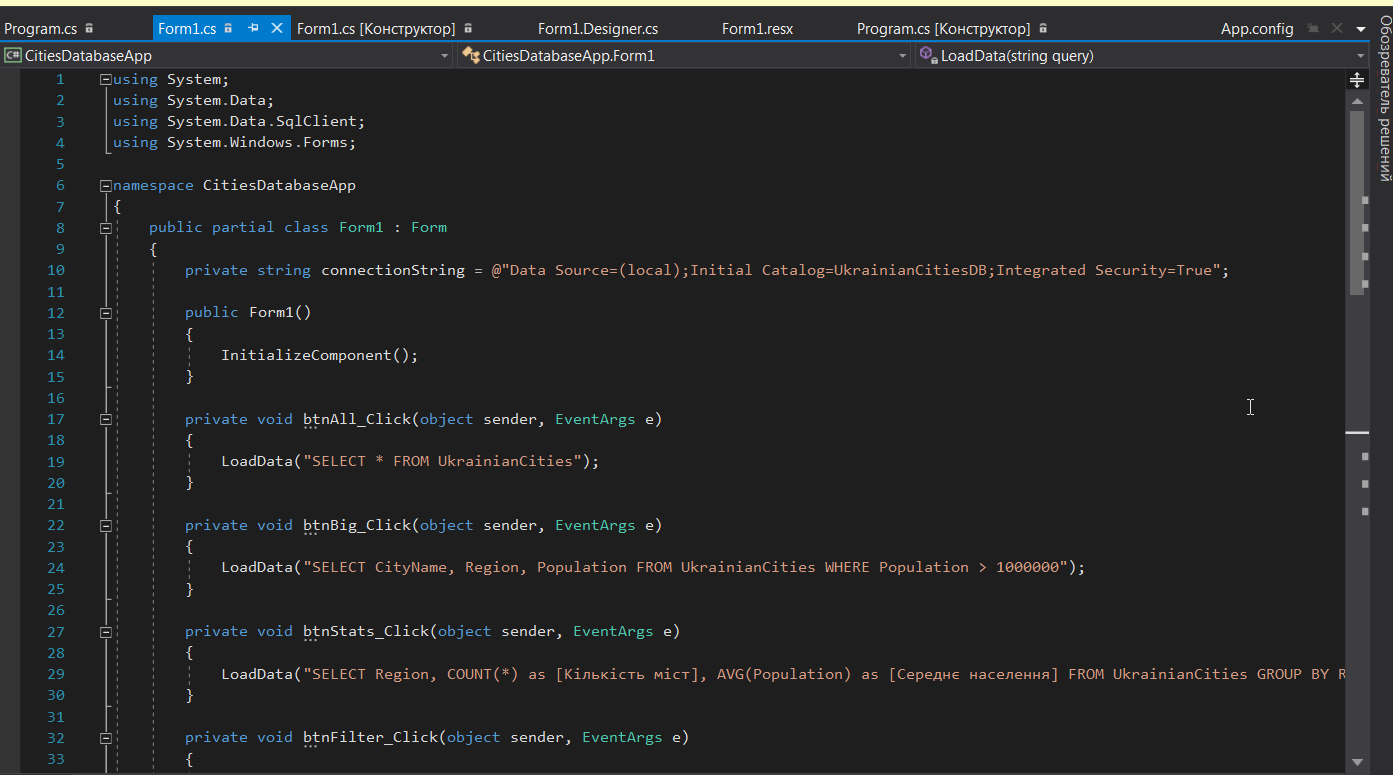Collapse the using directives block
The width and height of the screenshot is (1393, 775).
pyautogui.click(x=106, y=80)
